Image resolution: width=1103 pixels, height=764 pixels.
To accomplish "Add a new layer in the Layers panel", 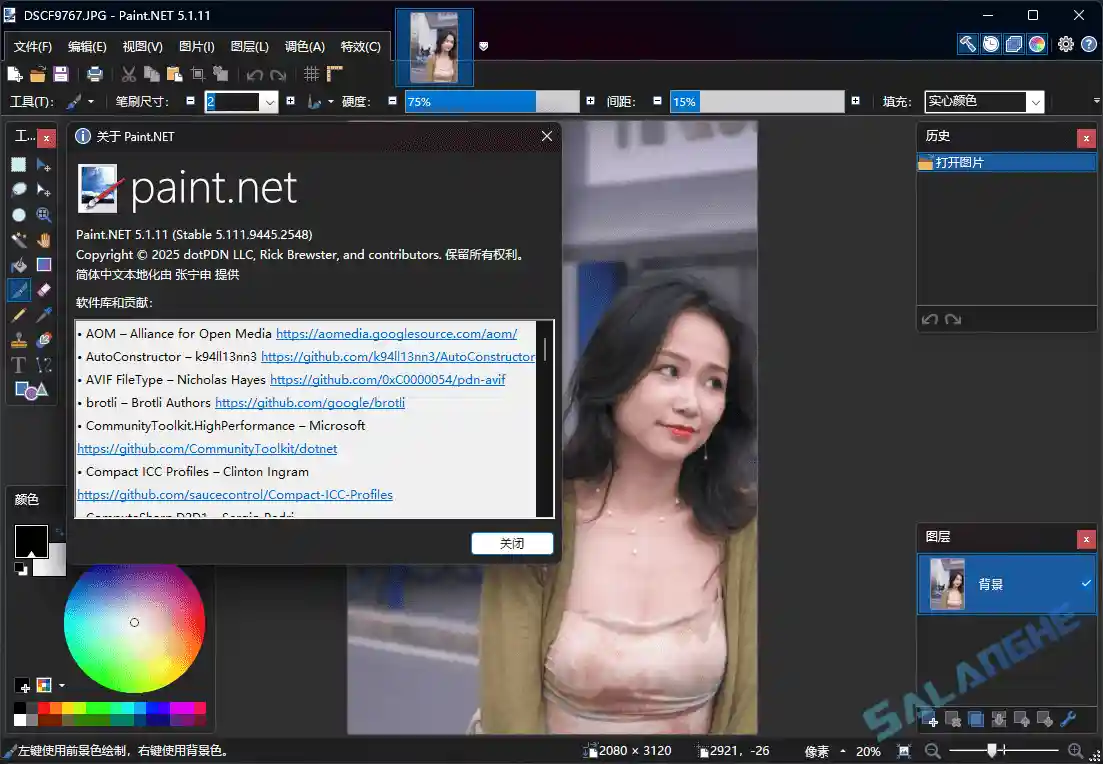I will 930,719.
